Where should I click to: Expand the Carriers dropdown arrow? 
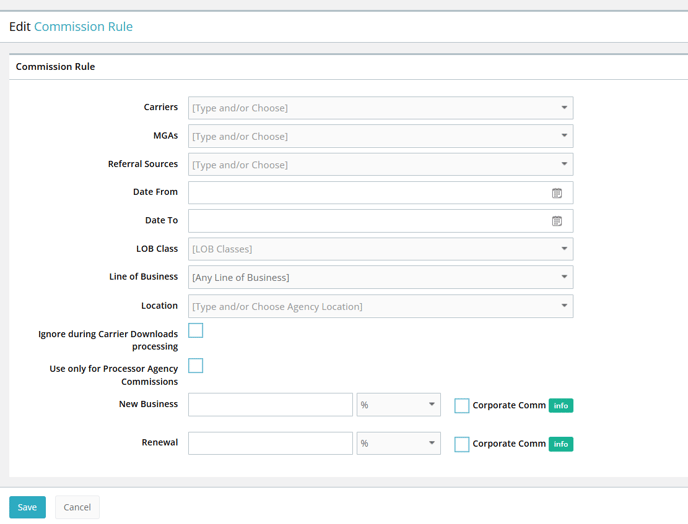coord(564,108)
